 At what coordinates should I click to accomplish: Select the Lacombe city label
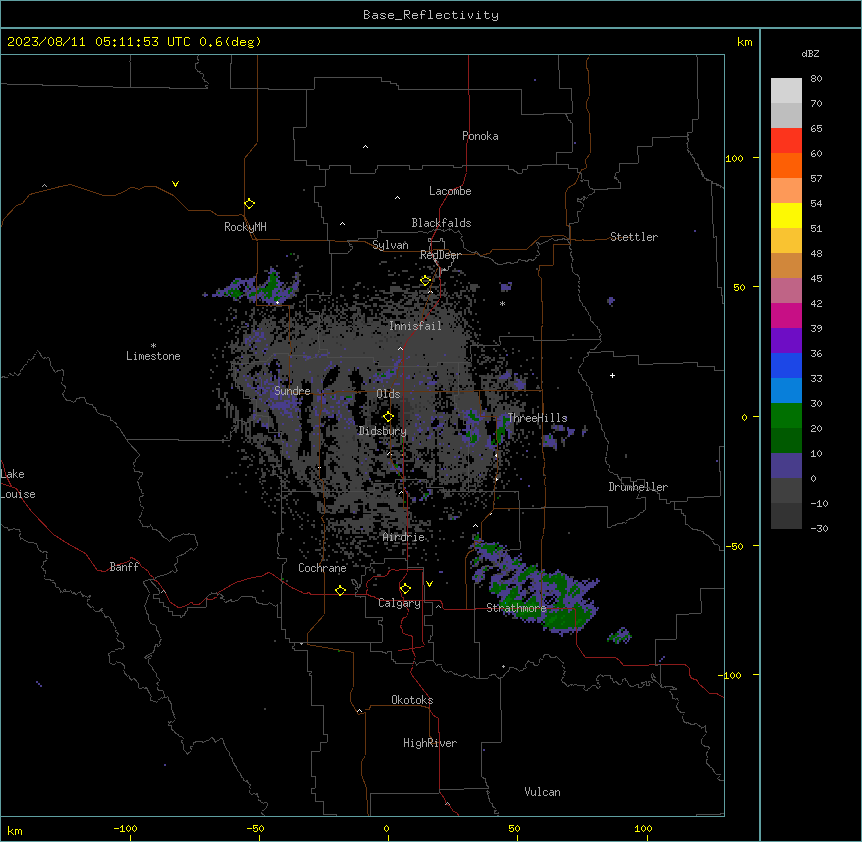(x=450, y=191)
